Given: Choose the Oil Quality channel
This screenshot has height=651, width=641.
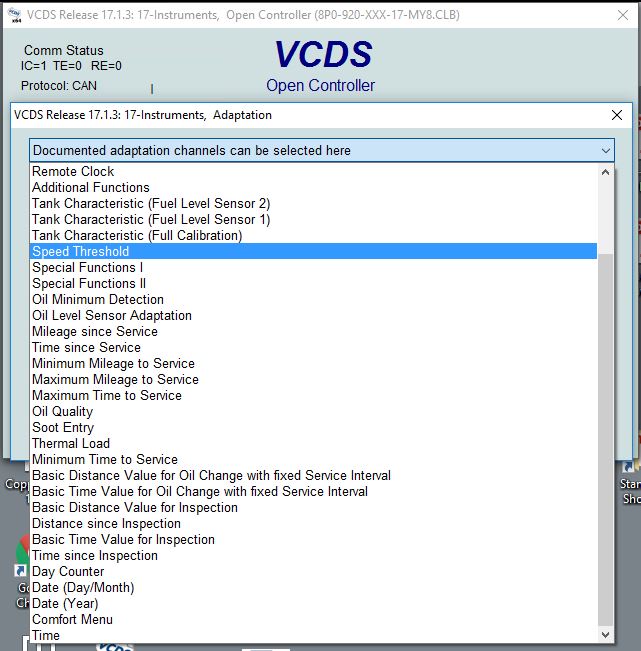Looking at the screenshot, I should tap(313, 411).
